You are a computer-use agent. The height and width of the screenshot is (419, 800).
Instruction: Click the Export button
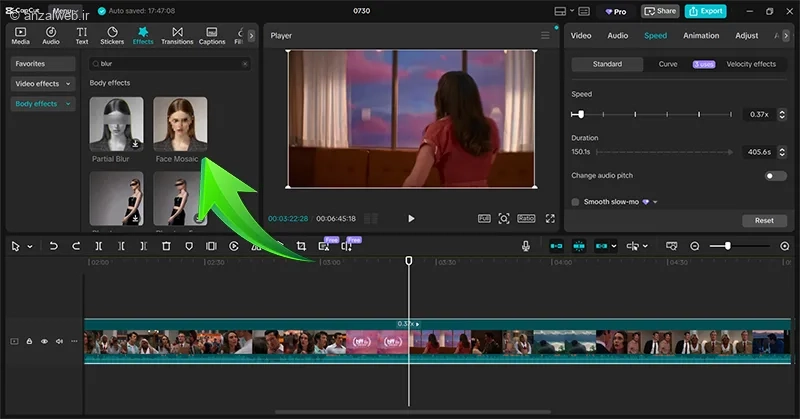point(706,11)
